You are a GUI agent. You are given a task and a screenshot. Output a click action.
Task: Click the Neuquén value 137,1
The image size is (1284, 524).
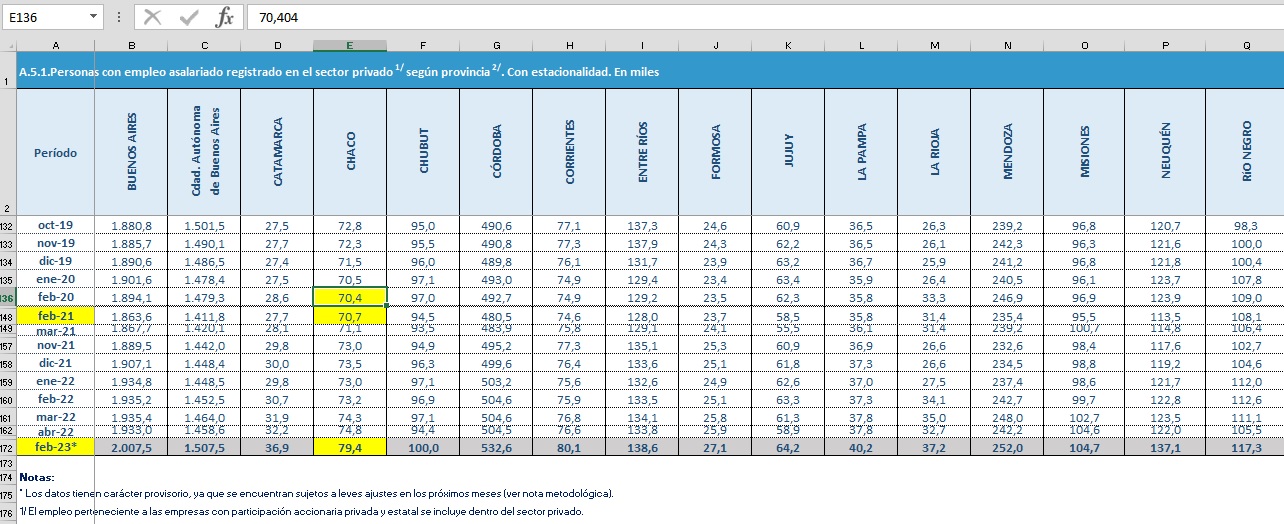pos(1165,448)
